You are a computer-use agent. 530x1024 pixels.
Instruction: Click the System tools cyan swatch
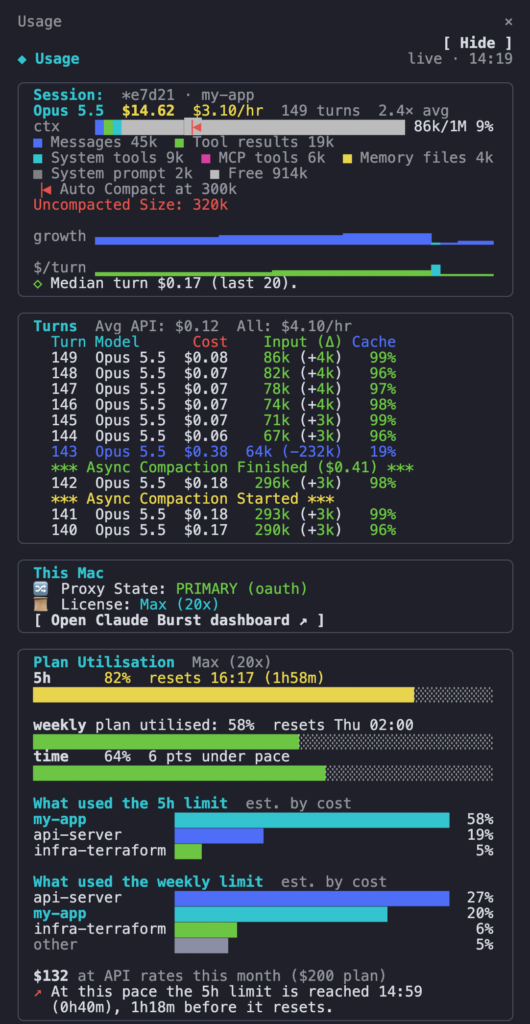tap(38, 158)
